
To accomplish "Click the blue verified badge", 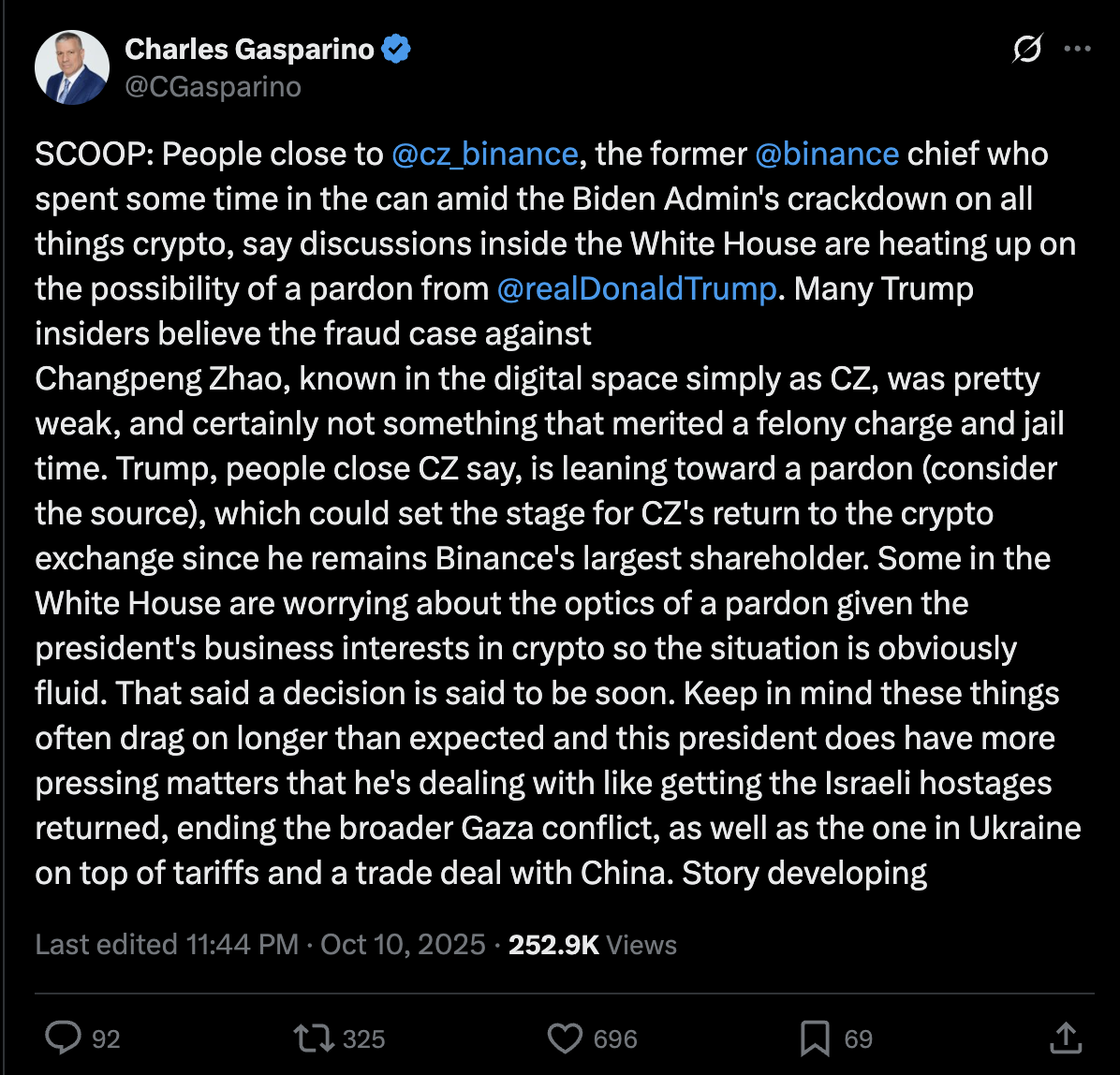I will [396, 50].
